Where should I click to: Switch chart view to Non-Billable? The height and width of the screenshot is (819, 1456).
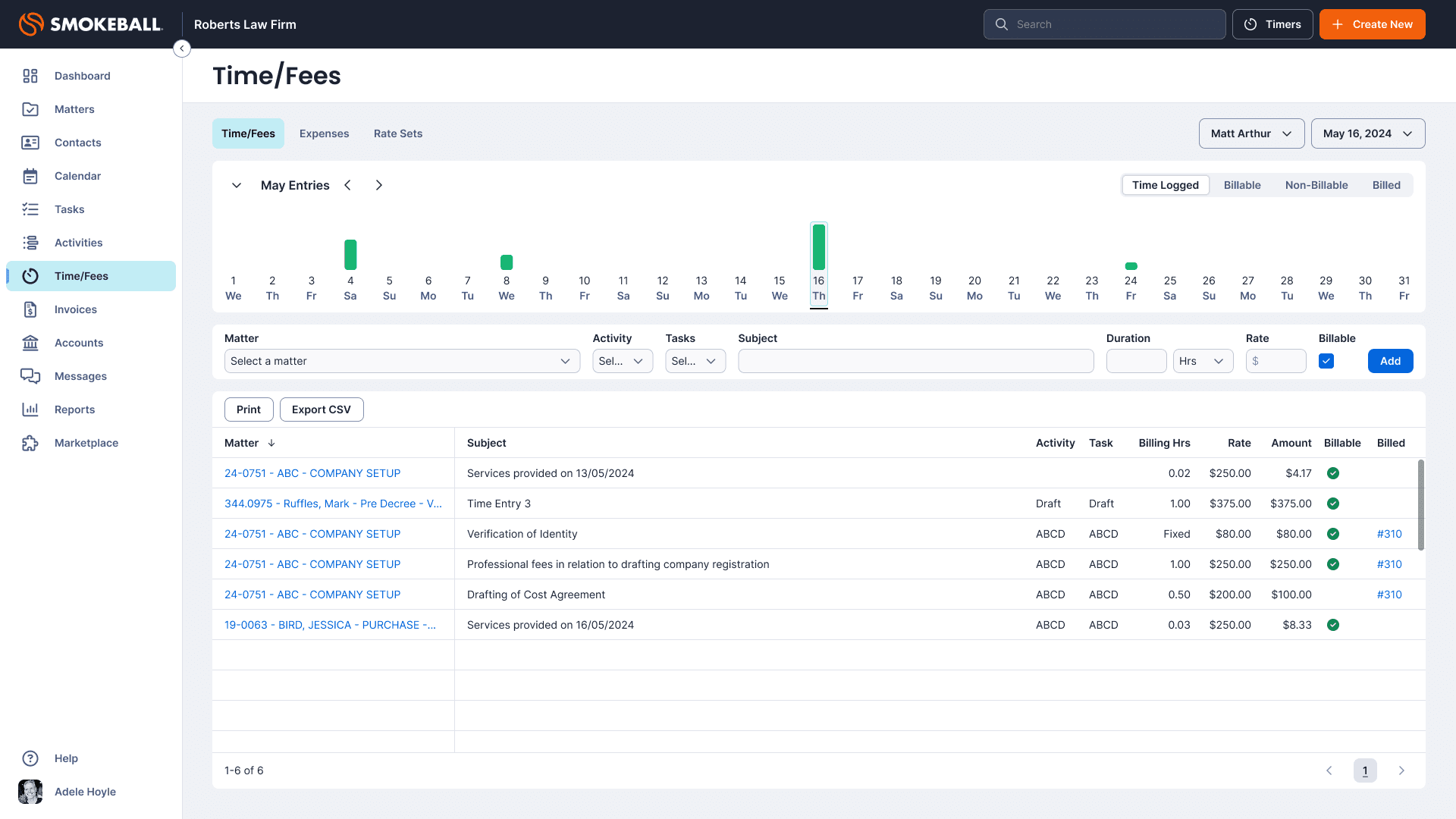click(1316, 185)
